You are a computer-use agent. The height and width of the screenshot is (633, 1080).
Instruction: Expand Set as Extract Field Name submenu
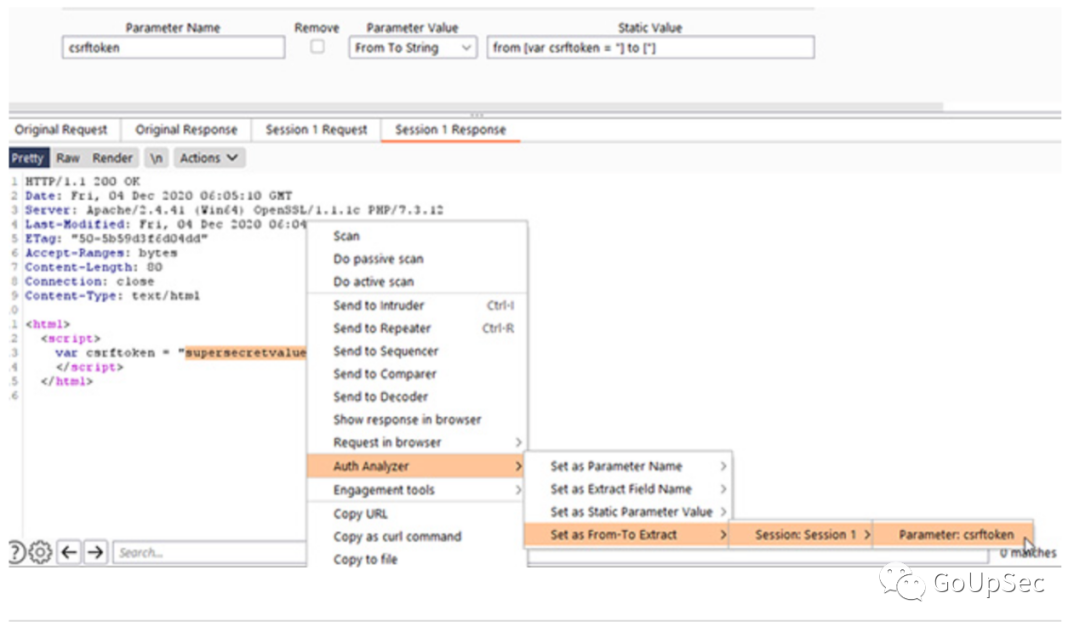click(628, 489)
